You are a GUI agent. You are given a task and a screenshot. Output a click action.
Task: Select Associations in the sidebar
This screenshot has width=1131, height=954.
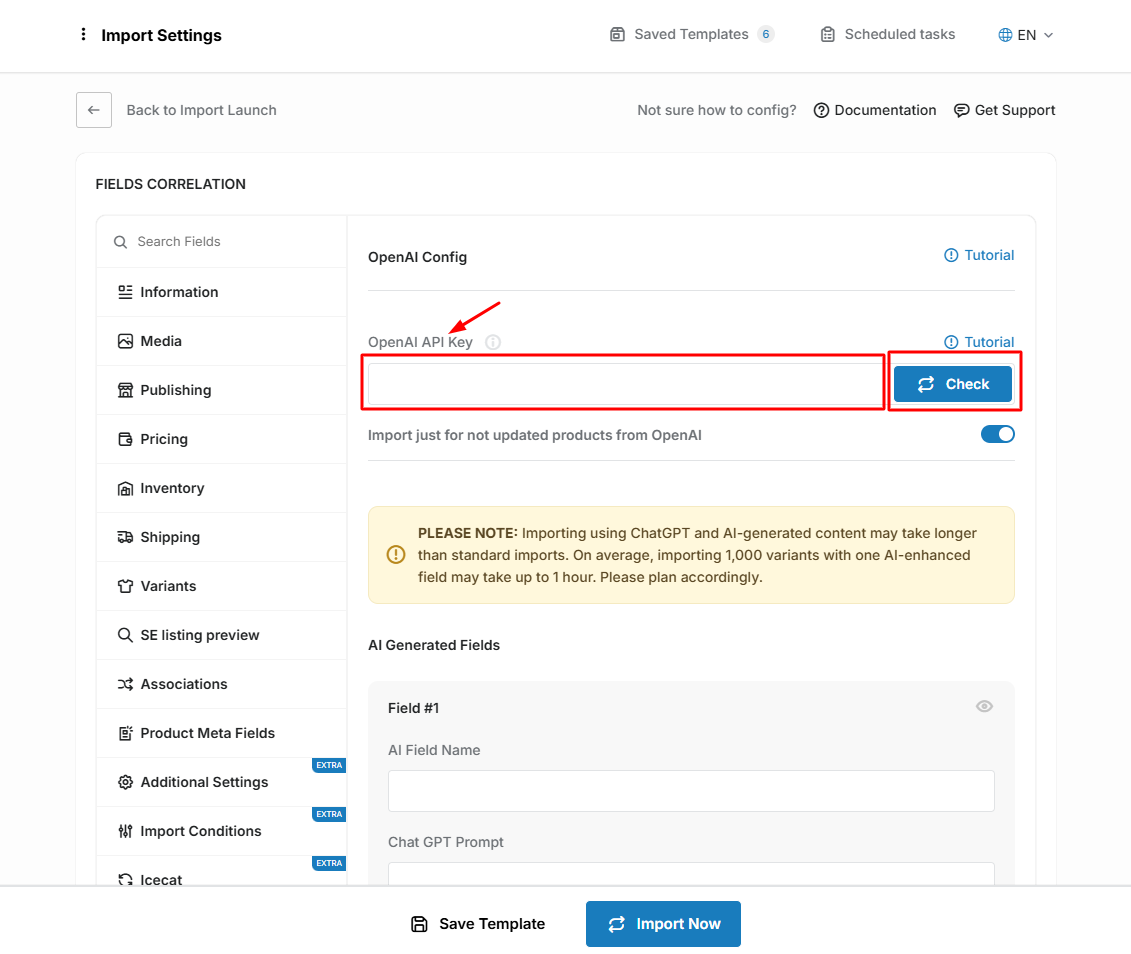pos(221,684)
